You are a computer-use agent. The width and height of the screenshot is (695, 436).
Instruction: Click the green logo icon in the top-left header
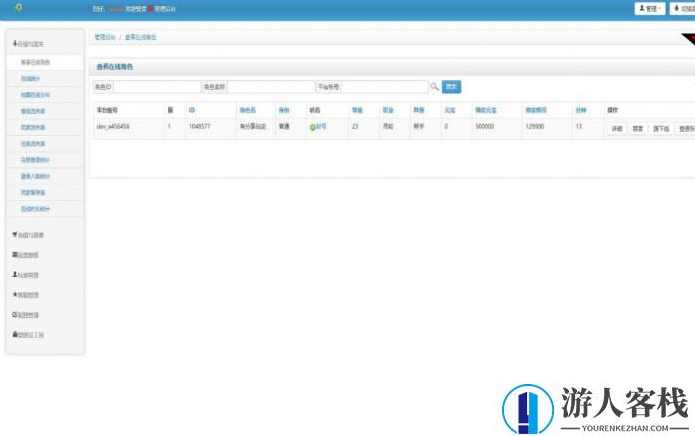coord(19,8)
